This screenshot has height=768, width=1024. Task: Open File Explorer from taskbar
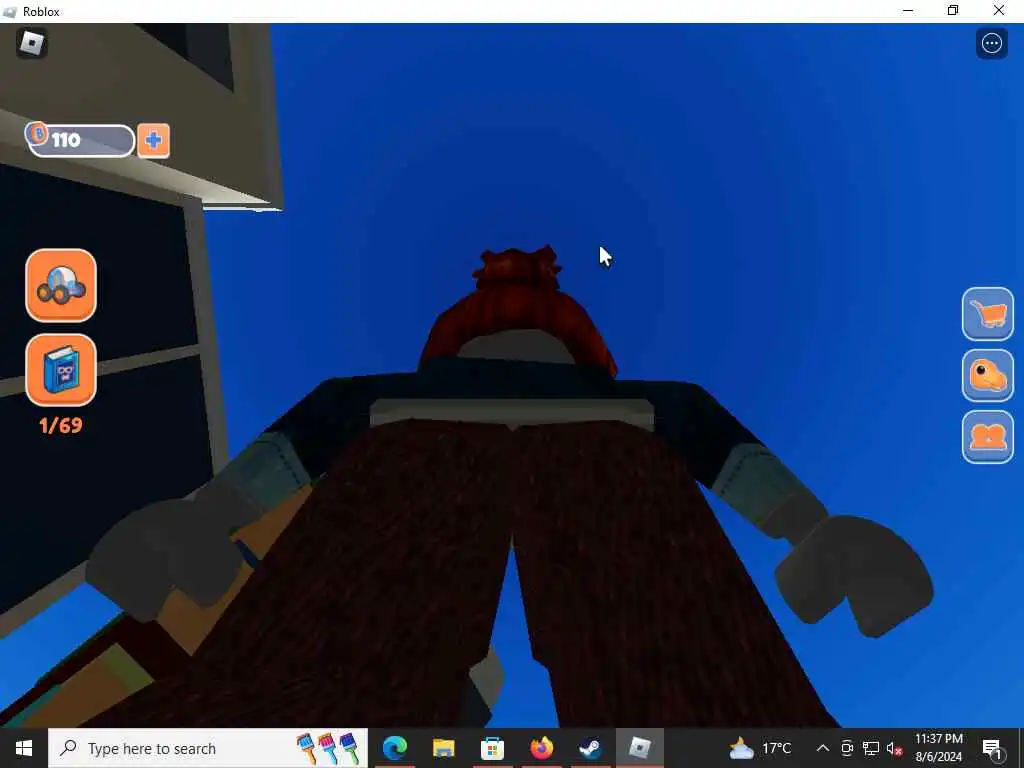tap(443, 748)
